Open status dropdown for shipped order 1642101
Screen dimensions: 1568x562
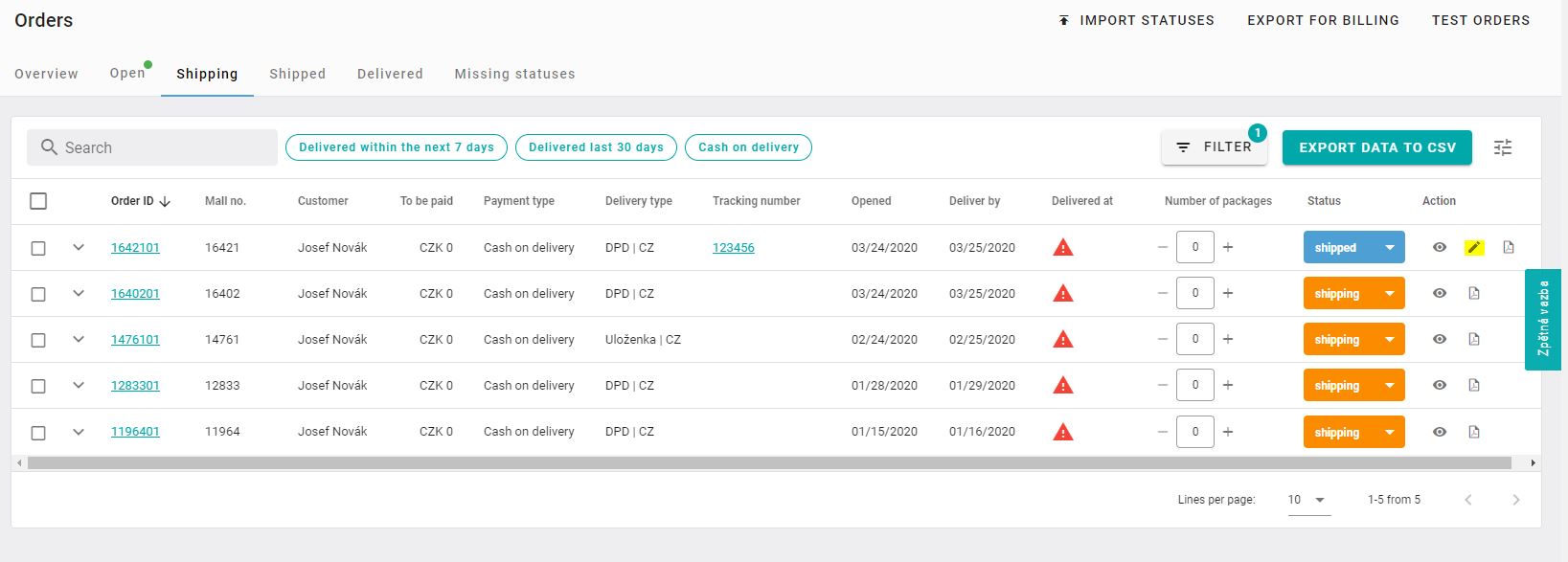[1390, 248]
